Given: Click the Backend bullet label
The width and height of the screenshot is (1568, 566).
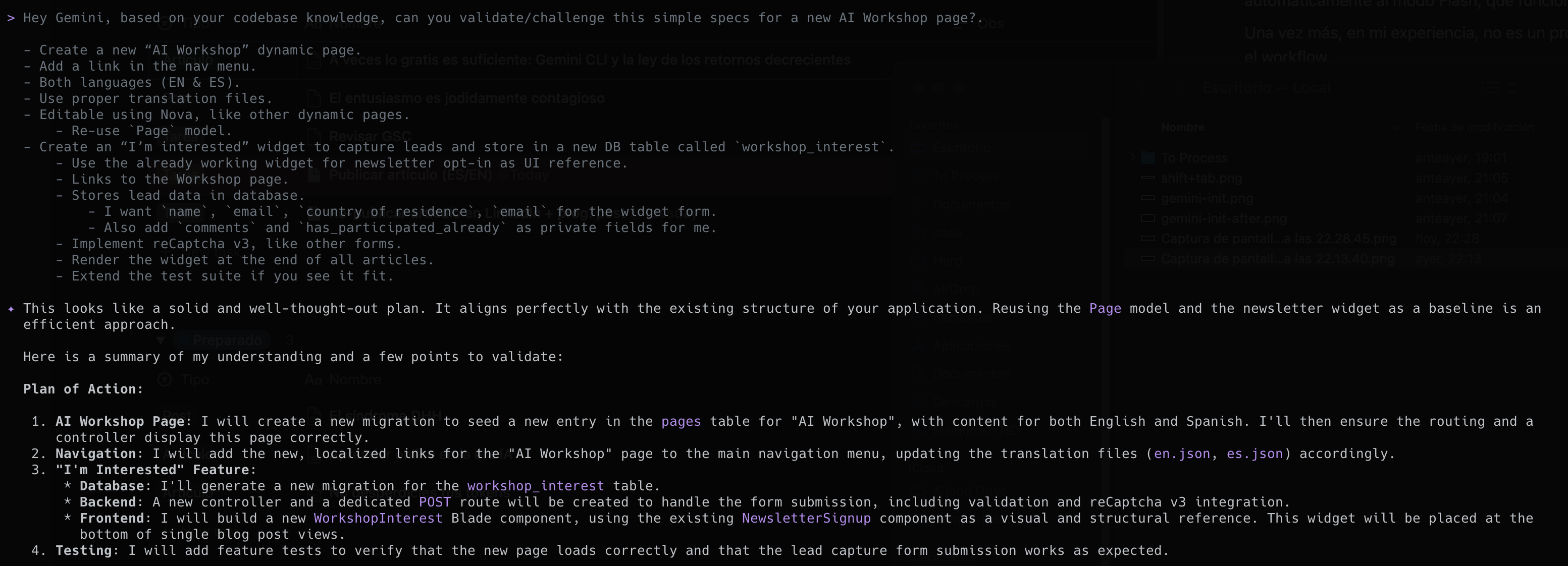Looking at the screenshot, I should click(110, 503).
